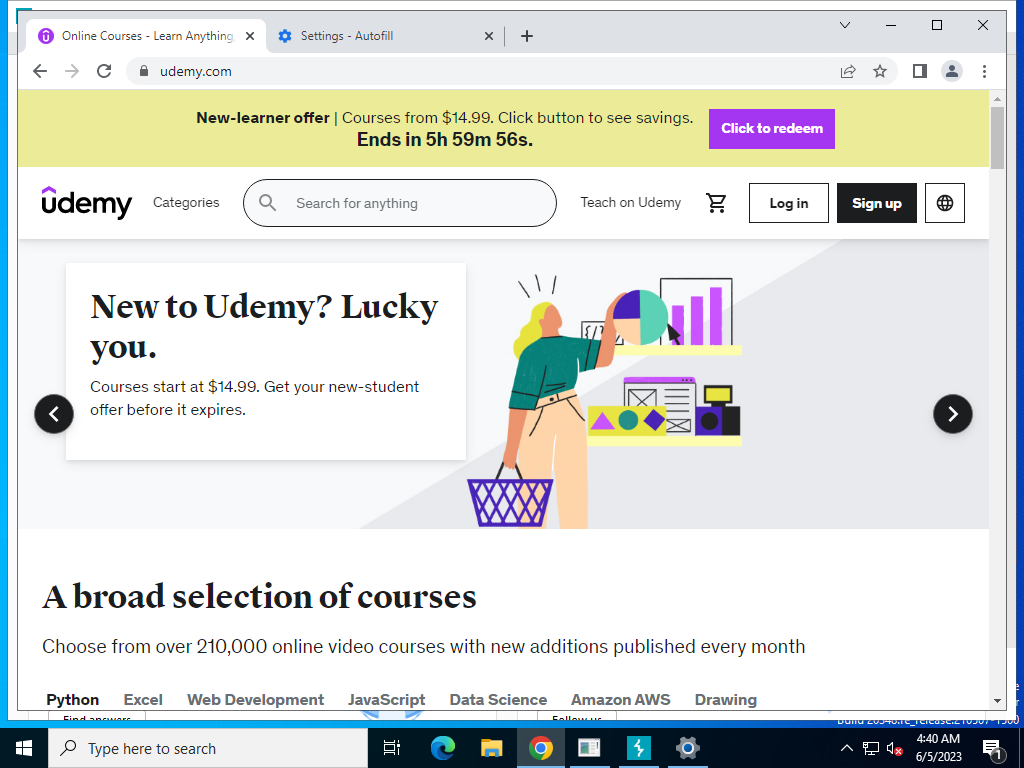Click the share page icon in address bar
This screenshot has width=1024, height=768.
pyautogui.click(x=848, y=71)
